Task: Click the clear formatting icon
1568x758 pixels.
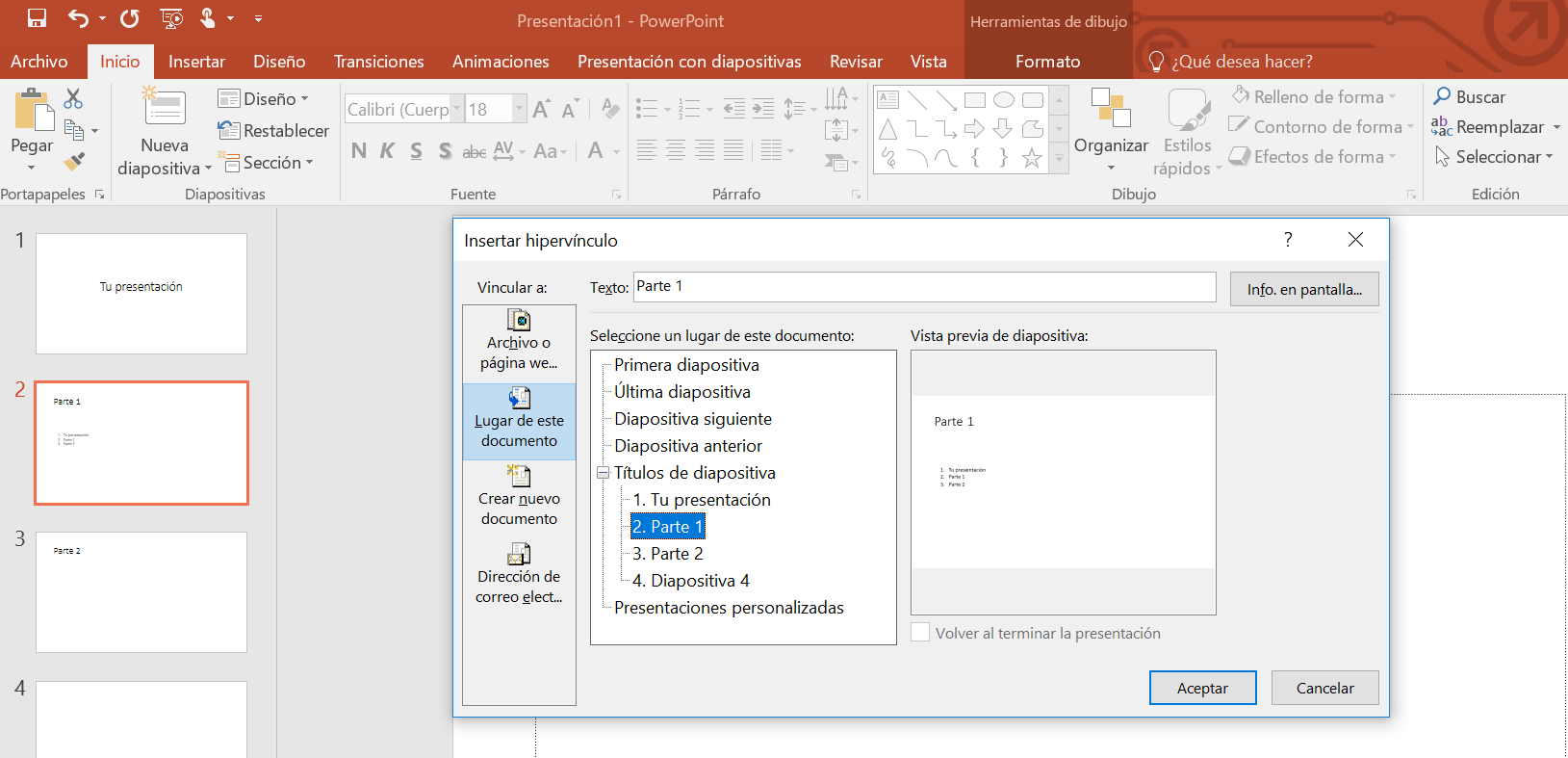Action: [609, 108]
